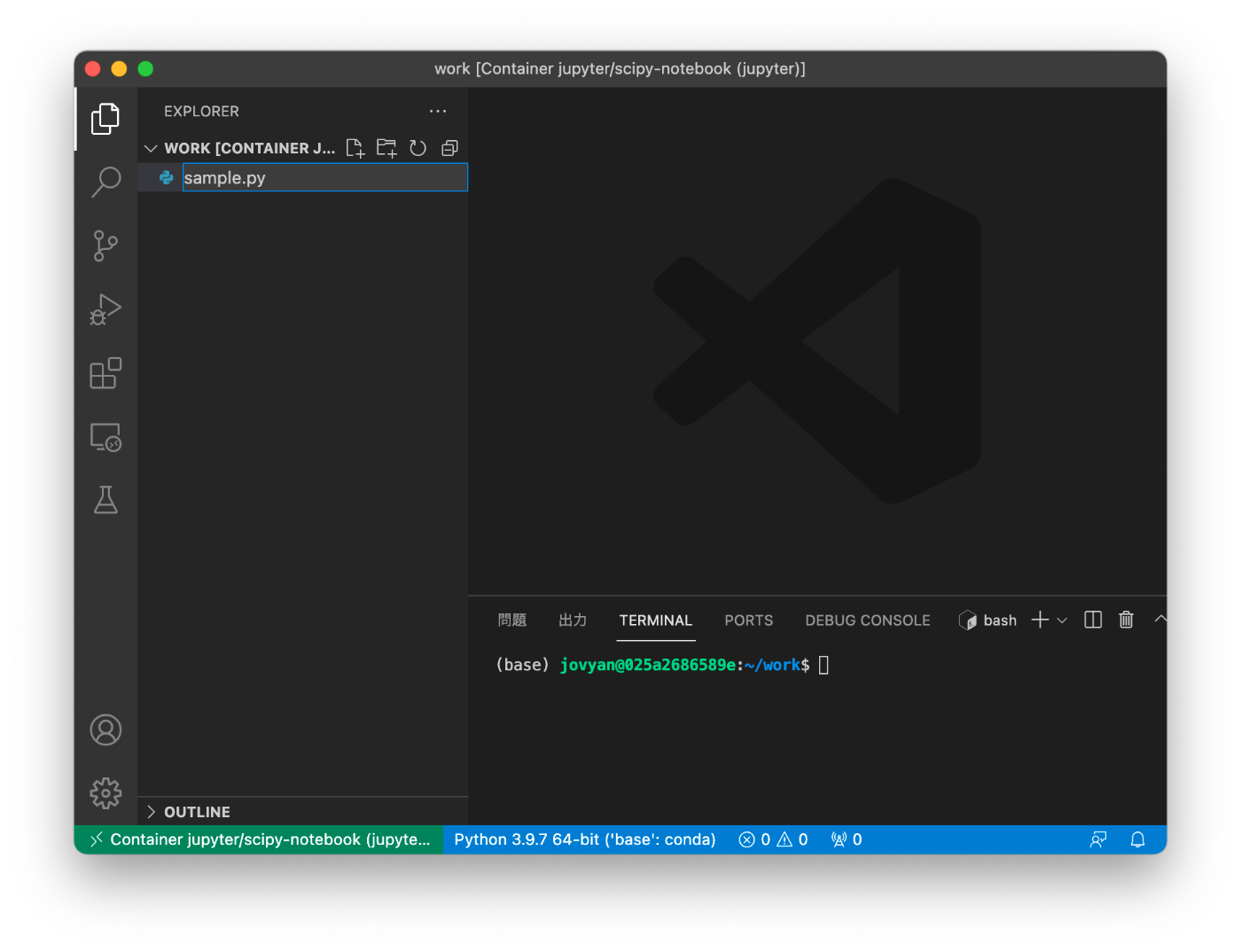Open the Remote Explorer view

point(105,437)
